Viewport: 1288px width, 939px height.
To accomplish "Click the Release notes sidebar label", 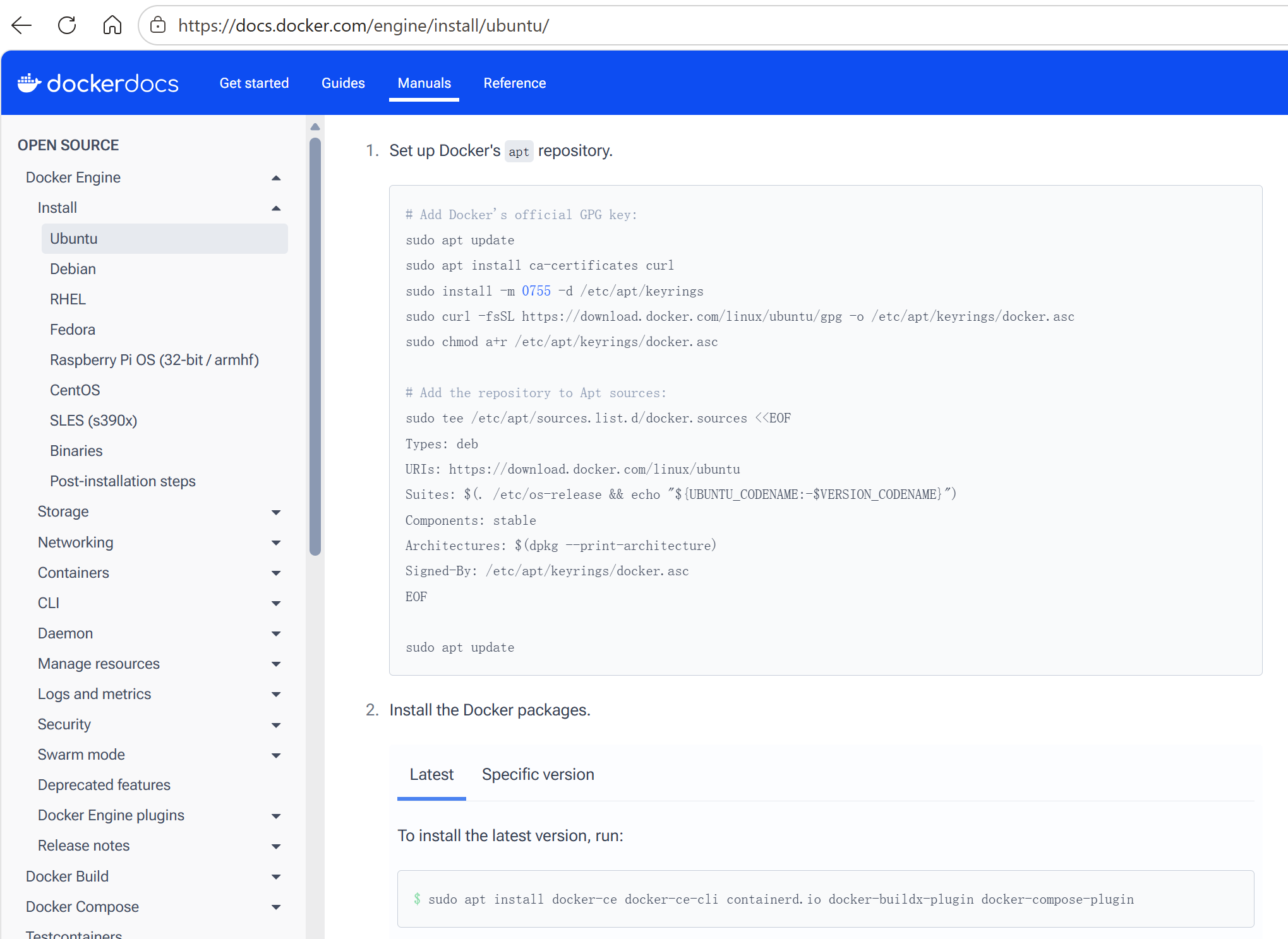I will coord(84,846).
